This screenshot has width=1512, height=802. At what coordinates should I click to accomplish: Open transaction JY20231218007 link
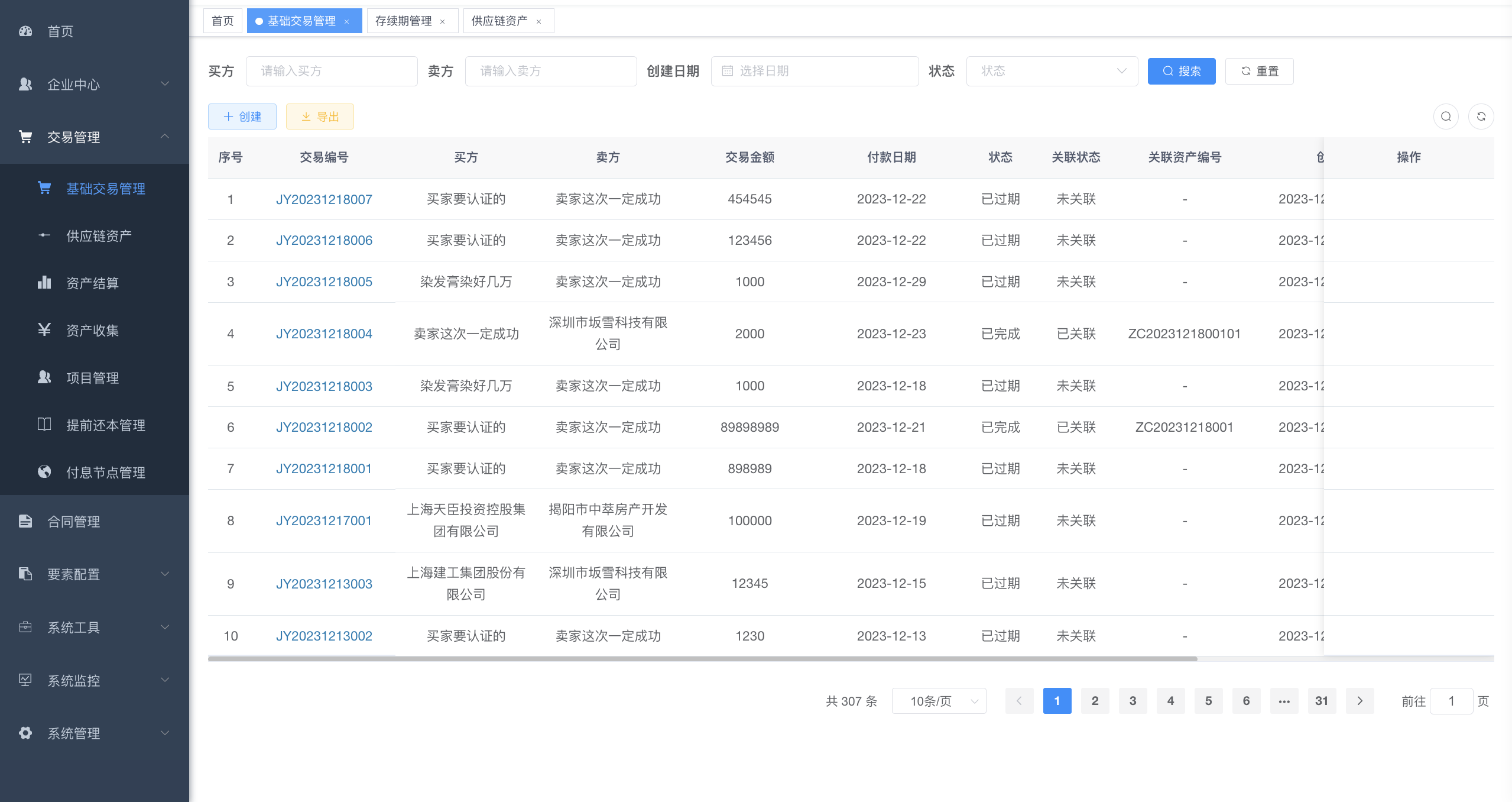[x=324, y=199]
